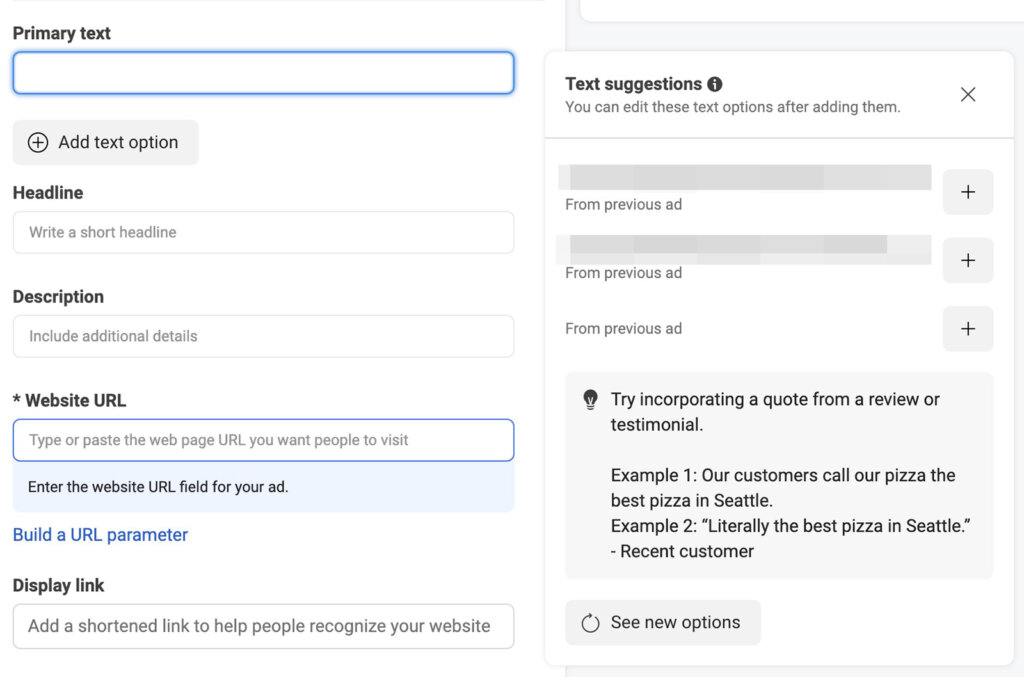
Task: Focus the Primary text field
Action: pos(263,72)
